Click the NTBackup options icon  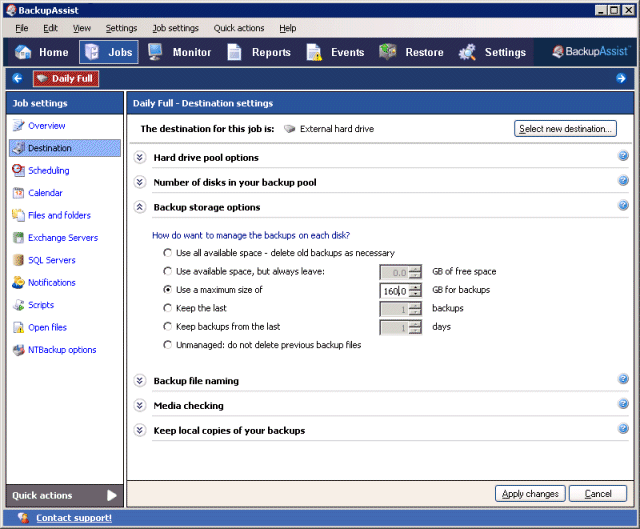18,350
